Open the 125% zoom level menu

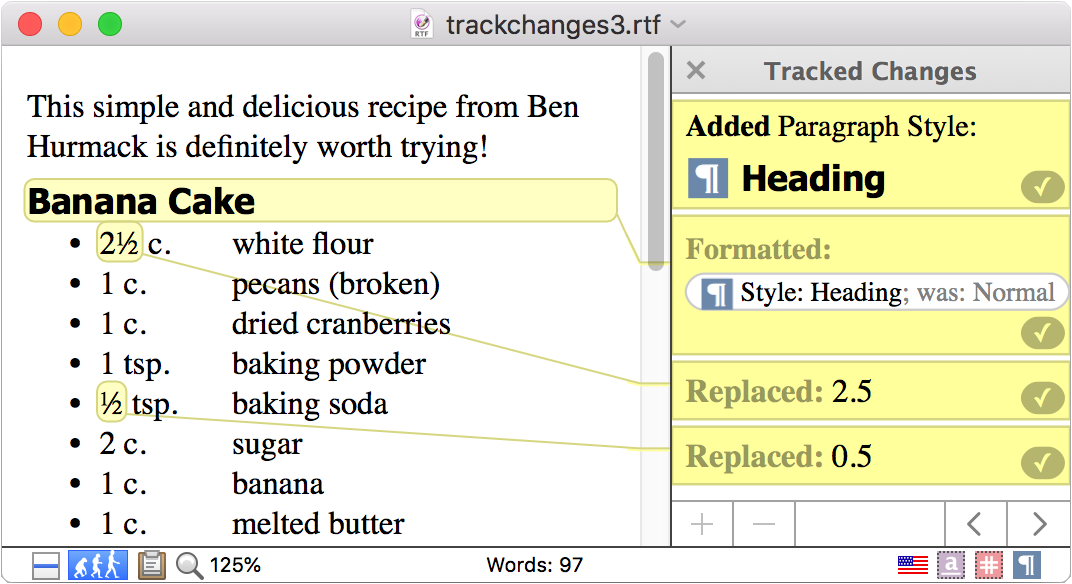235,566
